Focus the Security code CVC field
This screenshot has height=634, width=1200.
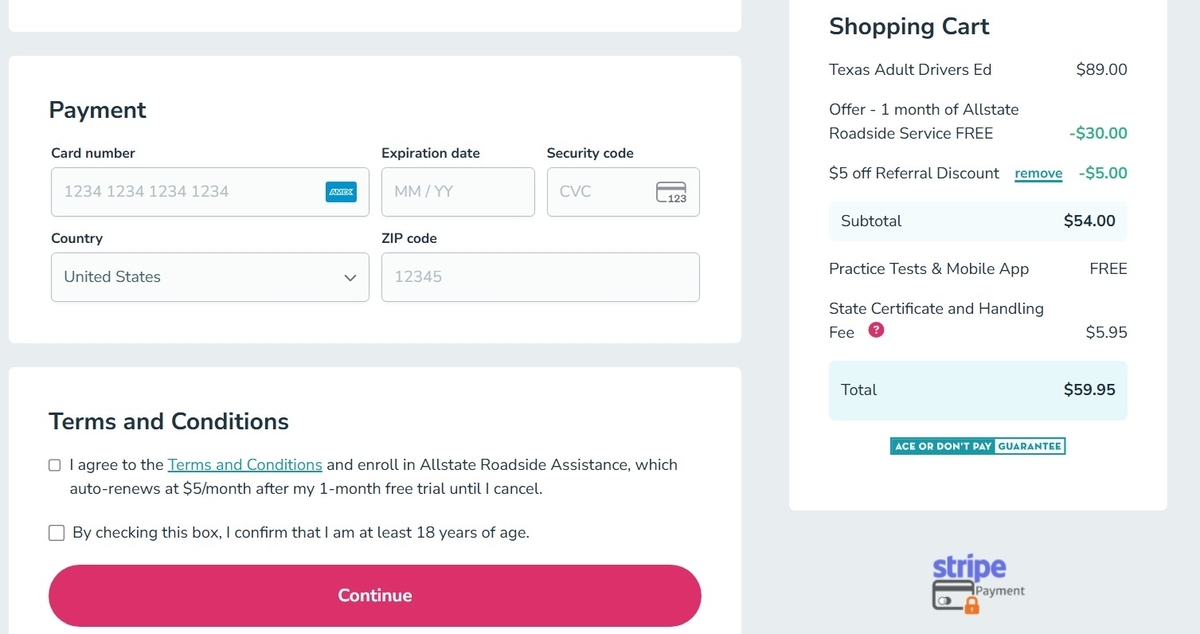pos(623,192)
